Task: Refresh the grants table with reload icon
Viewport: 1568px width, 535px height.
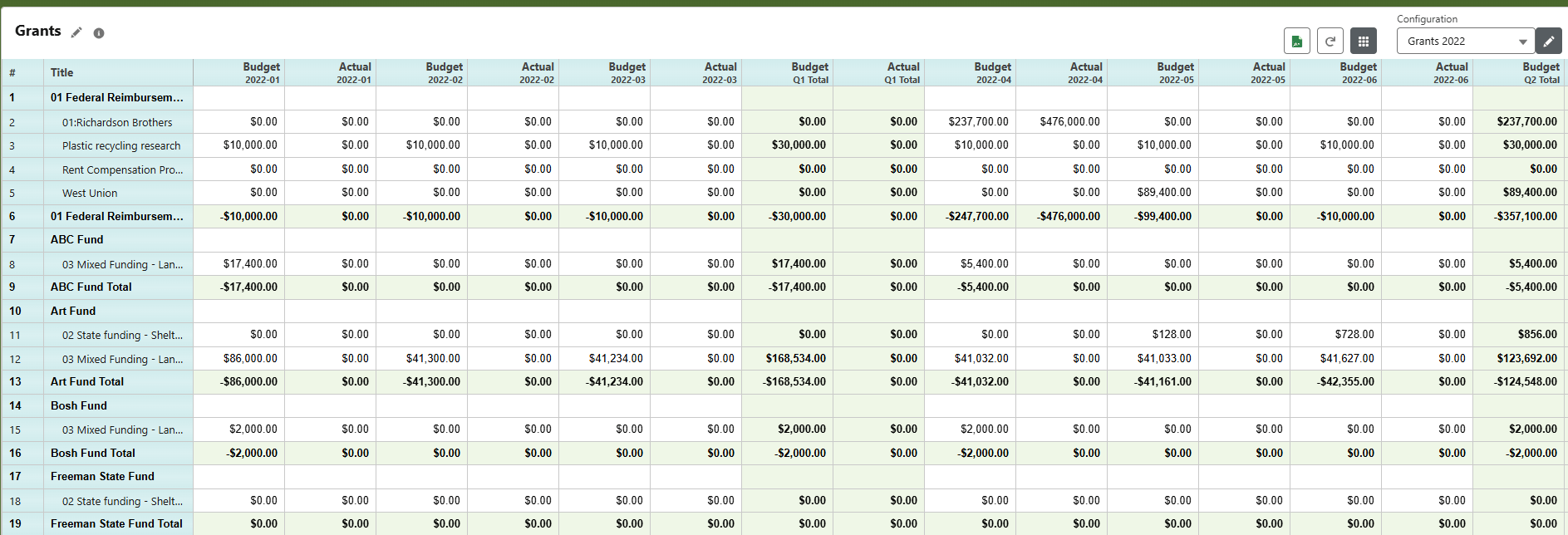Action: (x=1330, y=41)
